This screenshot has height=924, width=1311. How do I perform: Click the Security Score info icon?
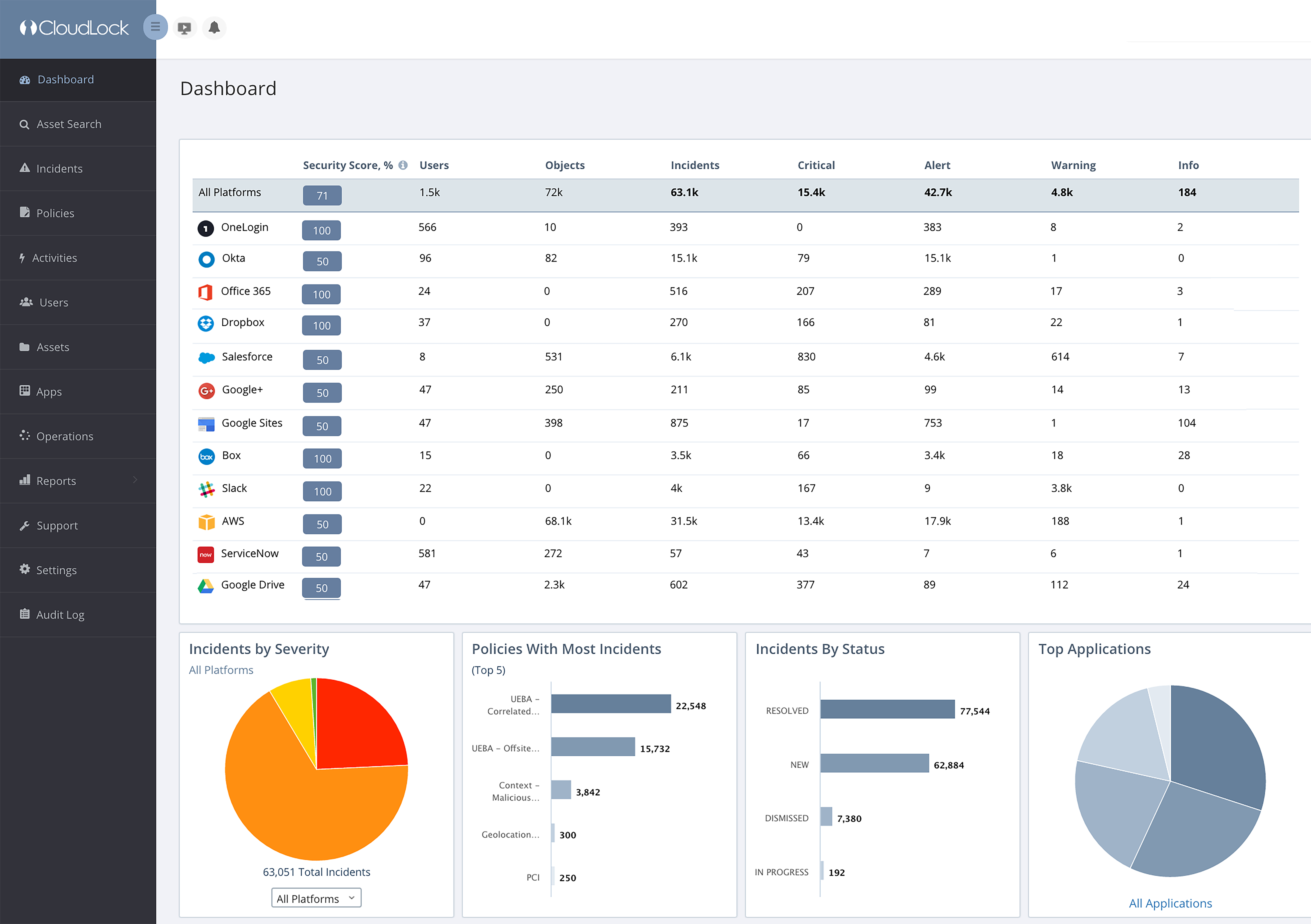[x=403, y=165]
